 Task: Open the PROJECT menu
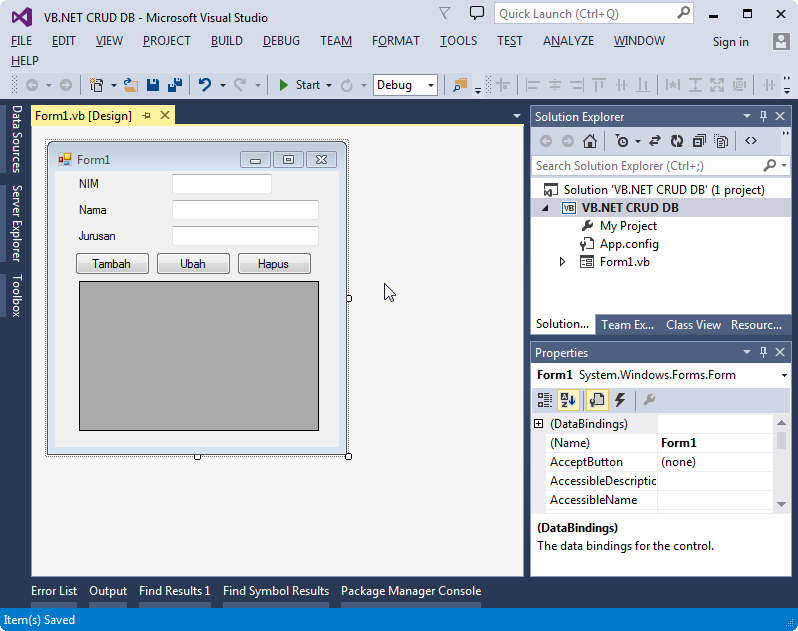coord(166,41)
